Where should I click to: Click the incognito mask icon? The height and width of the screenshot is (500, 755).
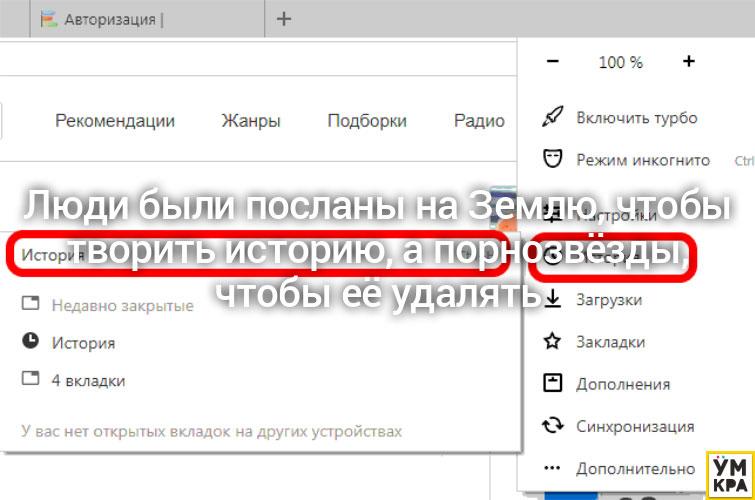[552, 159]
